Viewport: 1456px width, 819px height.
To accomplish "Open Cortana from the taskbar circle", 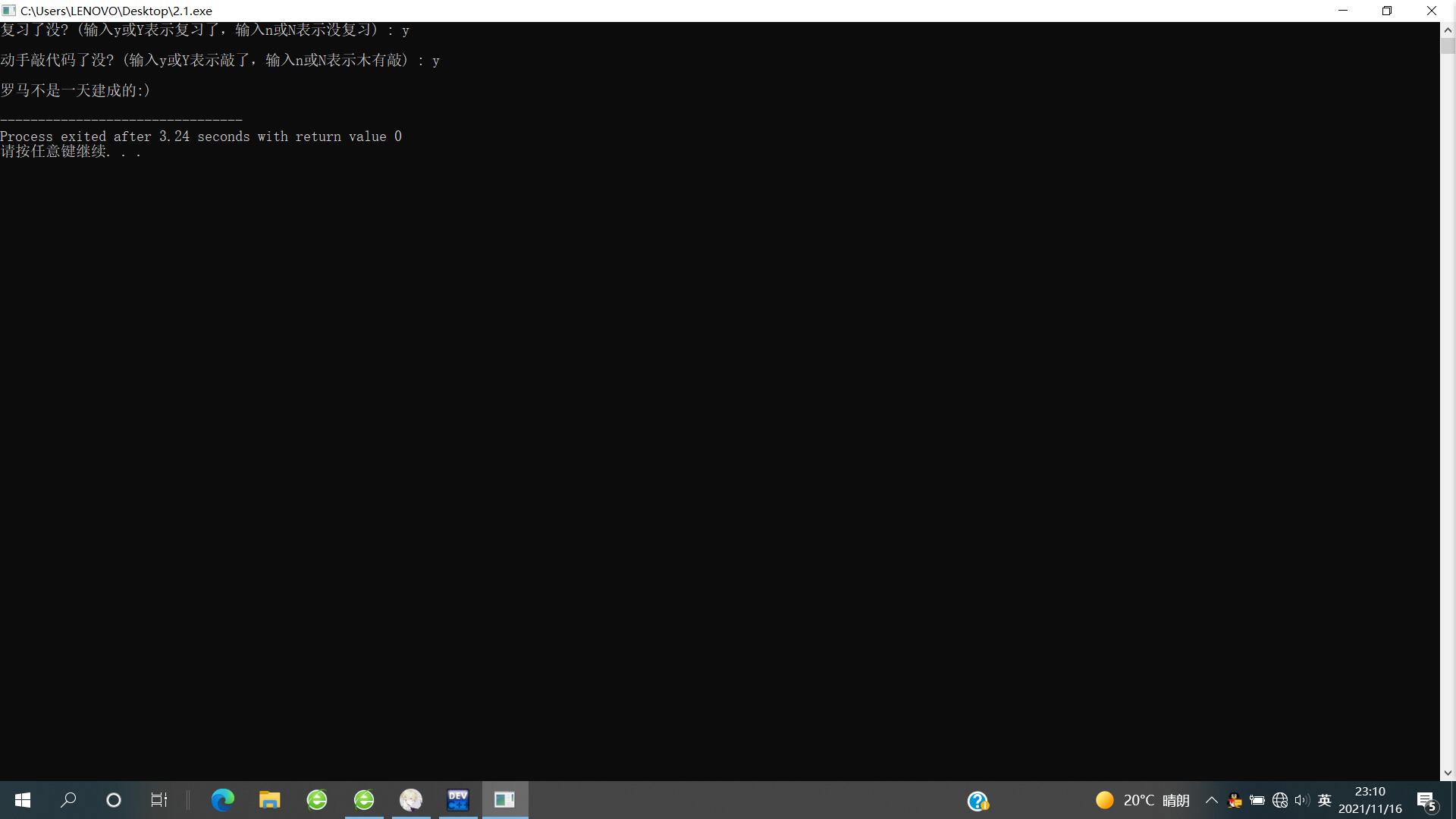I will click(x=114, y=800).
